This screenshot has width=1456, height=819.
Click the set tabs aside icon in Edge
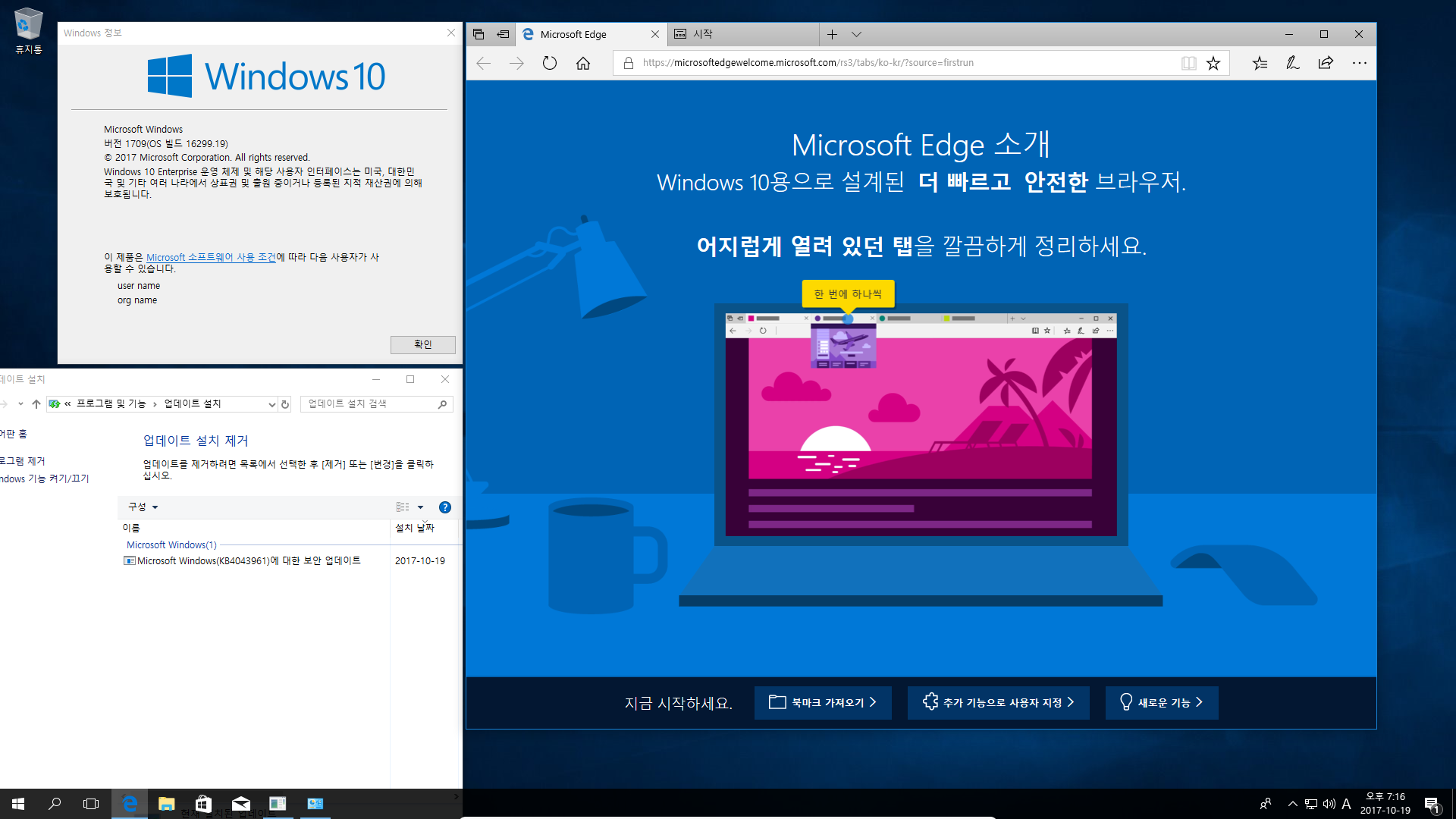[503, 34]
